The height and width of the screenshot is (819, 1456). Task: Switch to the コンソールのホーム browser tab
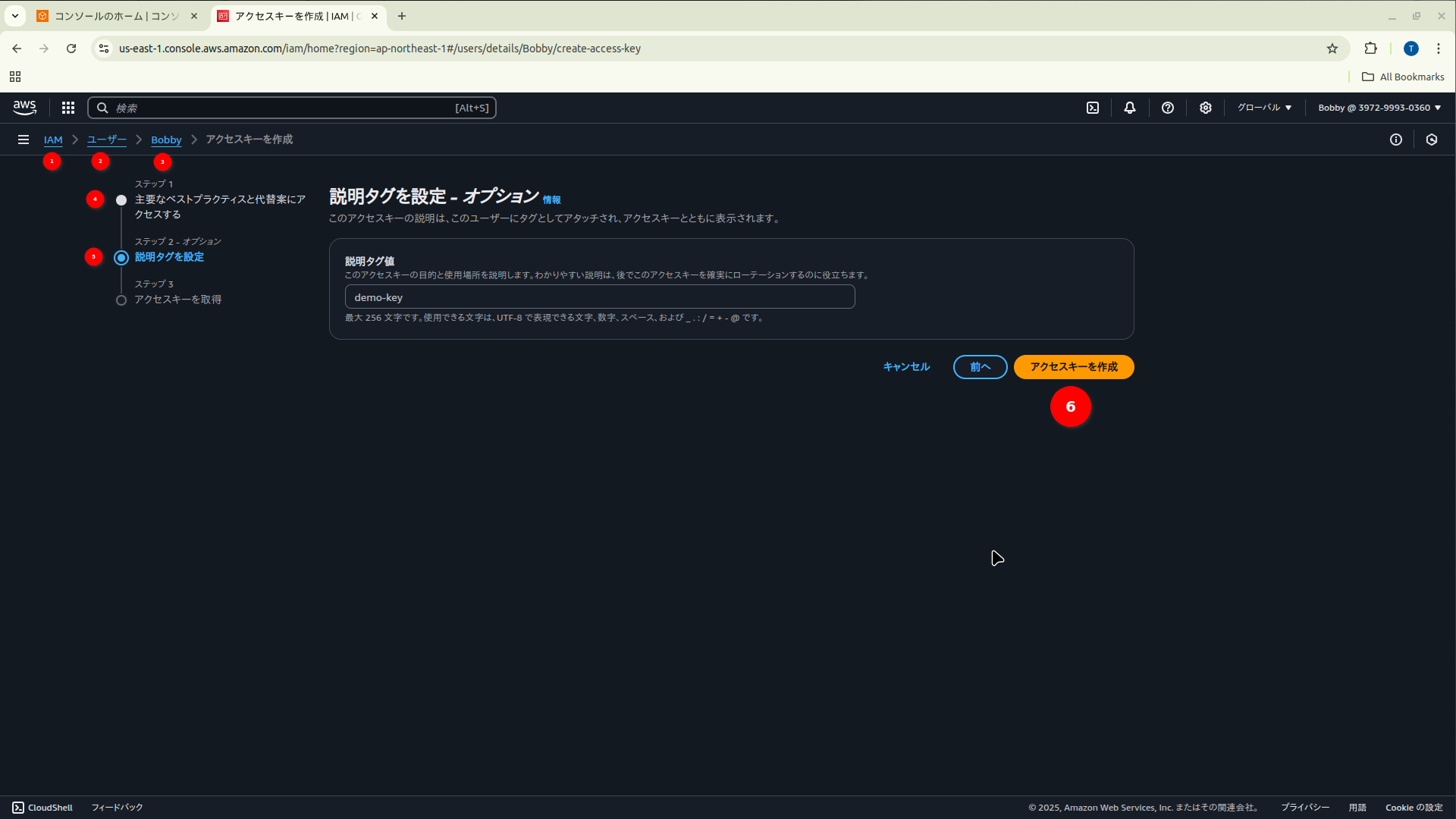[x=116, y=16]
